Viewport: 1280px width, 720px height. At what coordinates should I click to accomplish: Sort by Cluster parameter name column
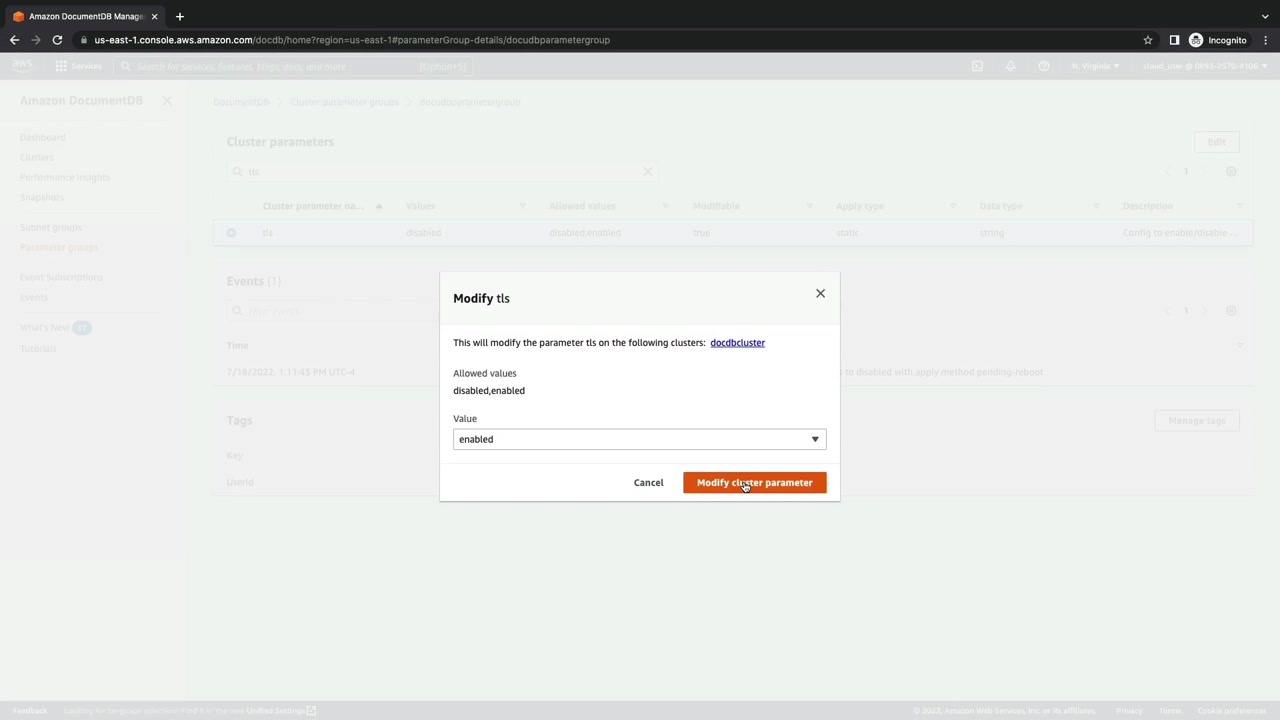pos(322,206)
